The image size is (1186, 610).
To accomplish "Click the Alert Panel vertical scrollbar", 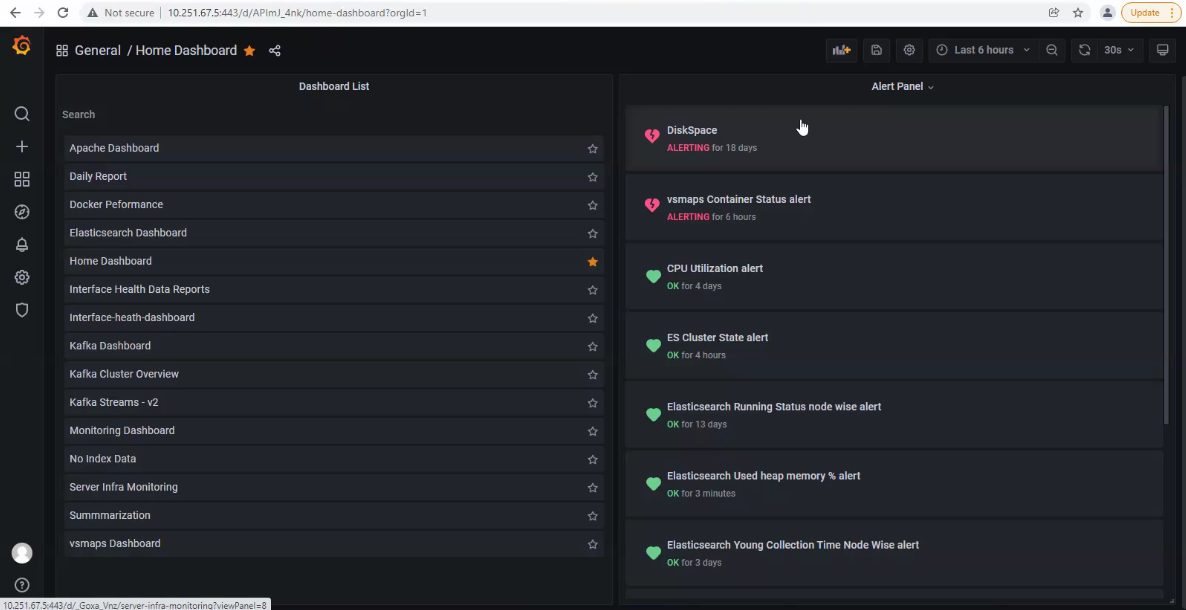I will click(1165, 265).
